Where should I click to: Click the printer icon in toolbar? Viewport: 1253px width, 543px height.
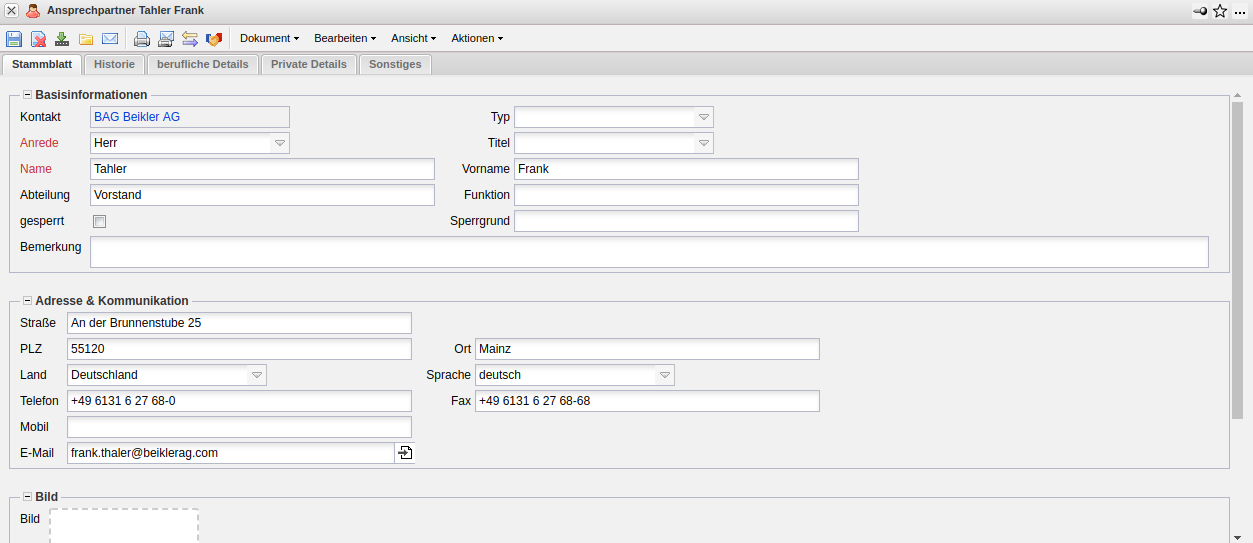pos(142,39)
